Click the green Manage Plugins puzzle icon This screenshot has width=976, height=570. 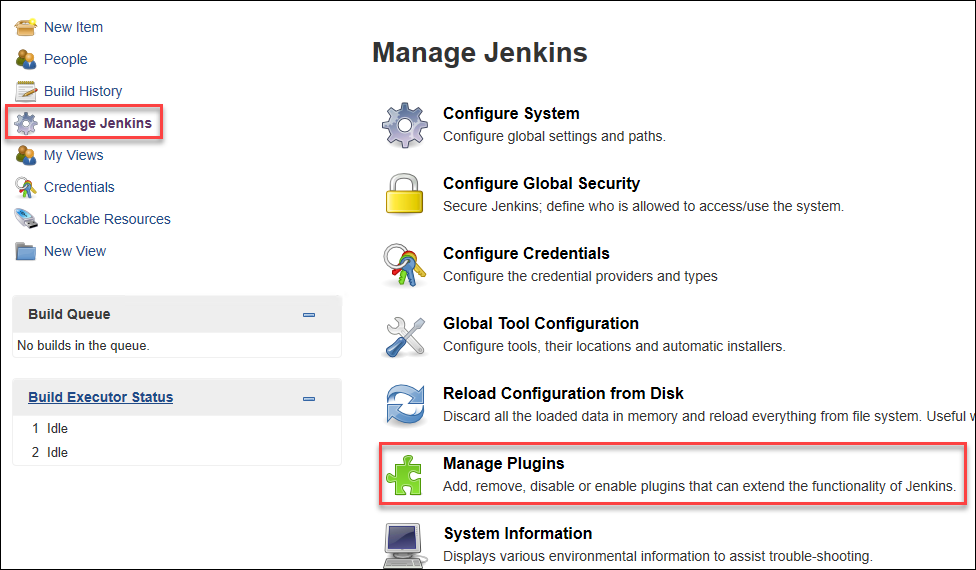(405, 475)
